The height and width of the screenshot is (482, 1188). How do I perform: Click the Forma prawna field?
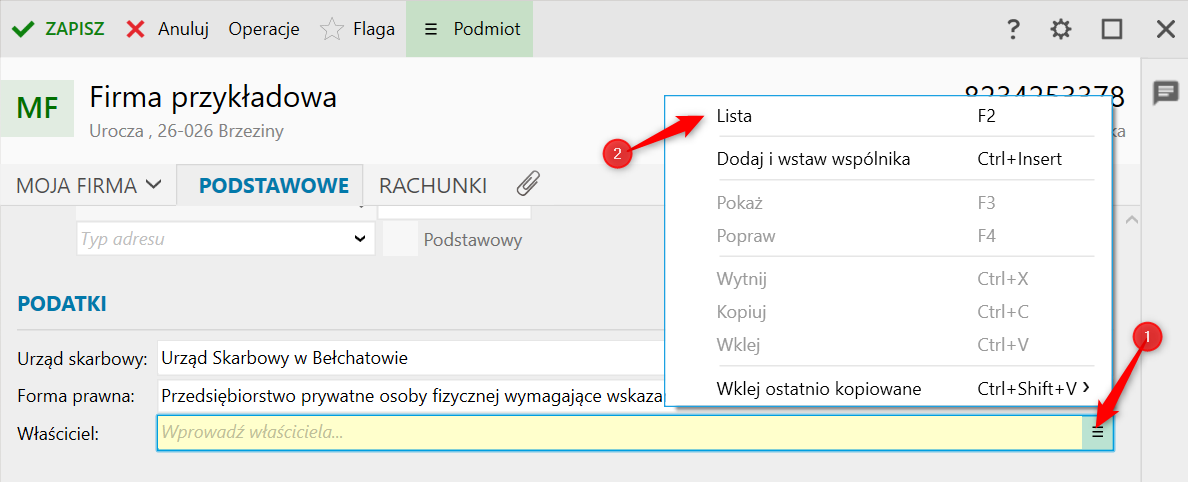[411, 396]
